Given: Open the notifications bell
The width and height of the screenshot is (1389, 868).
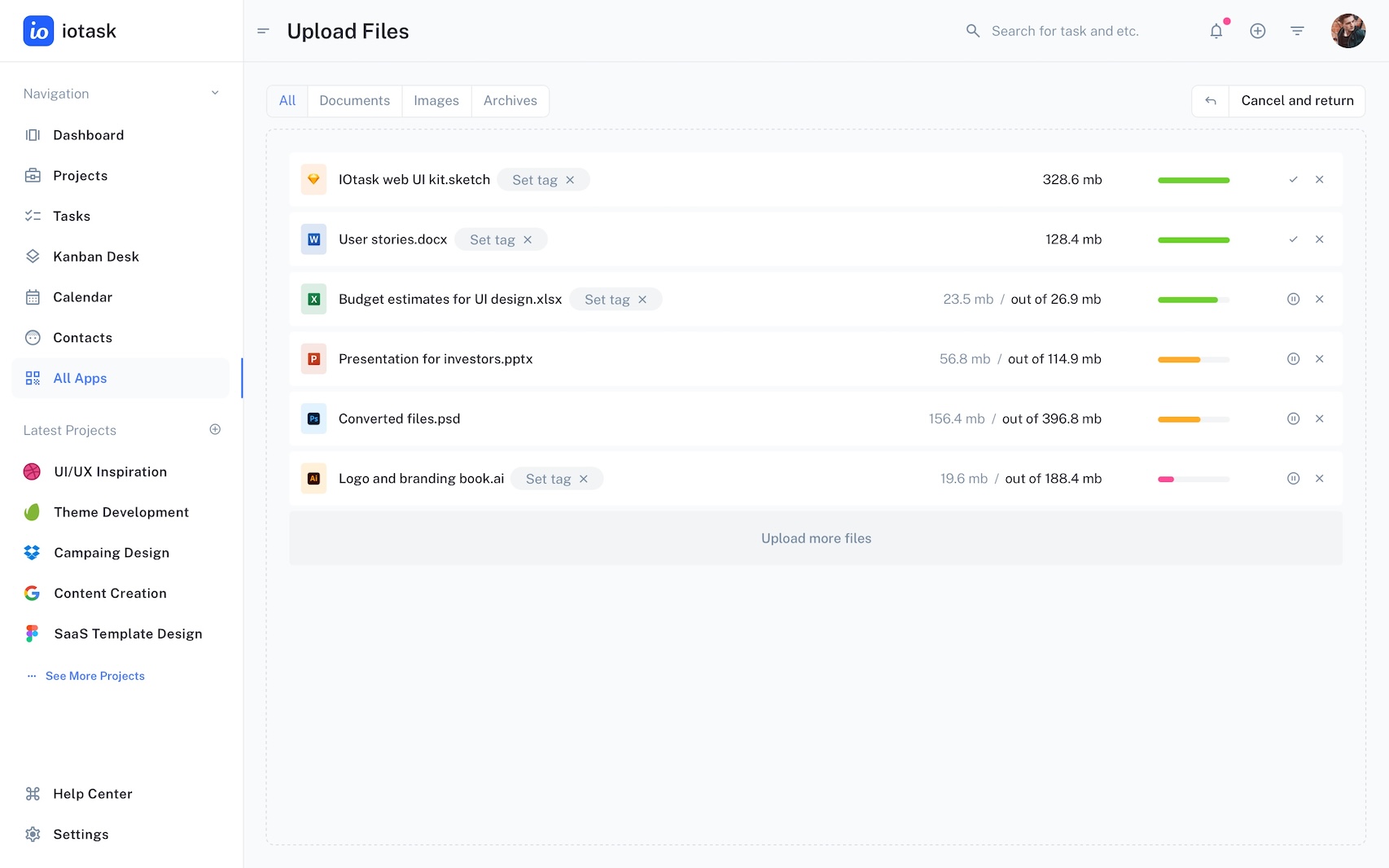Looking at the screenshot, I should pyautogui.click(x=1216, y=31).
